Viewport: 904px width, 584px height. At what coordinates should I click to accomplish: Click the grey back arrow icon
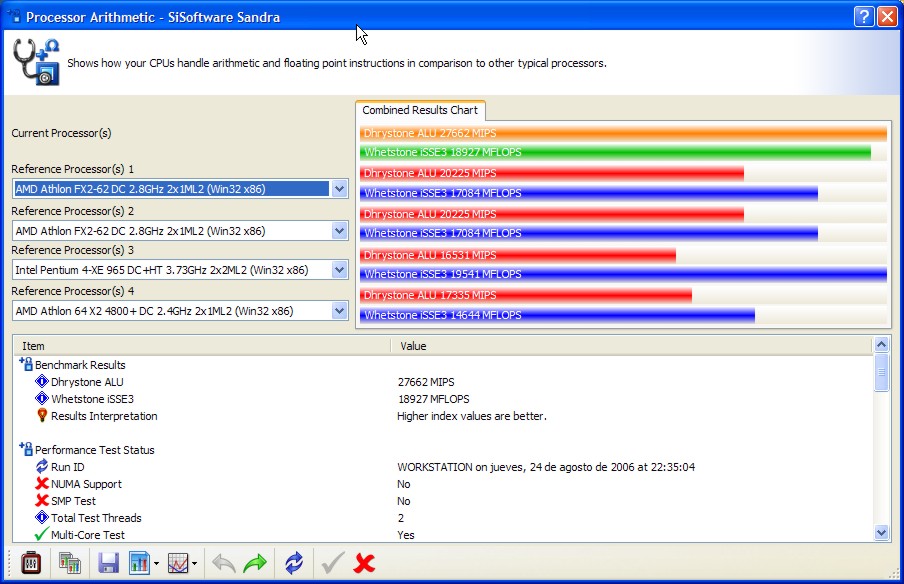pos(224,563)
